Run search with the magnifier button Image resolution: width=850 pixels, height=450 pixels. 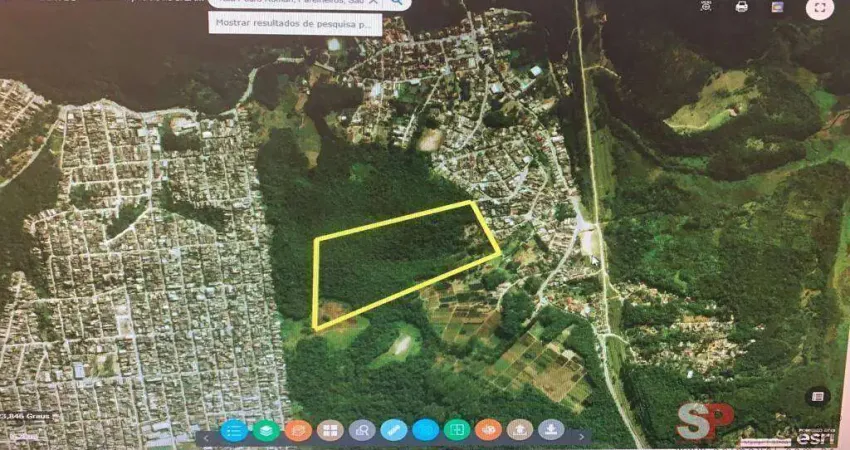[x=397, y=3]
